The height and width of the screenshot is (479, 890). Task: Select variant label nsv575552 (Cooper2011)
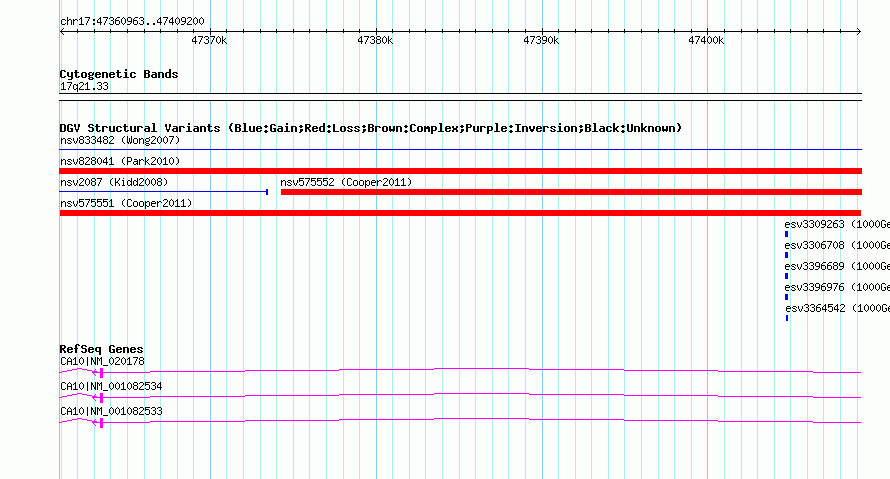(346, 182)
